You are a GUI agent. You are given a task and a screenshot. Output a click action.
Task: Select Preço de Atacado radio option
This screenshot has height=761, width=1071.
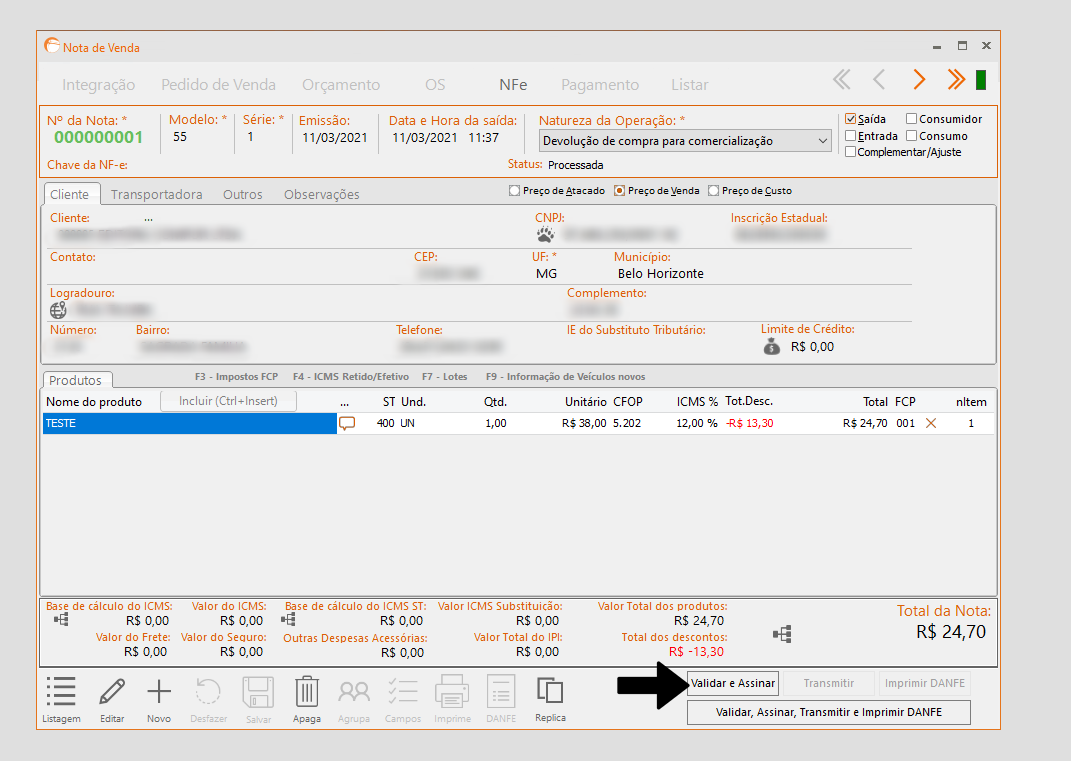click(515, 191)
